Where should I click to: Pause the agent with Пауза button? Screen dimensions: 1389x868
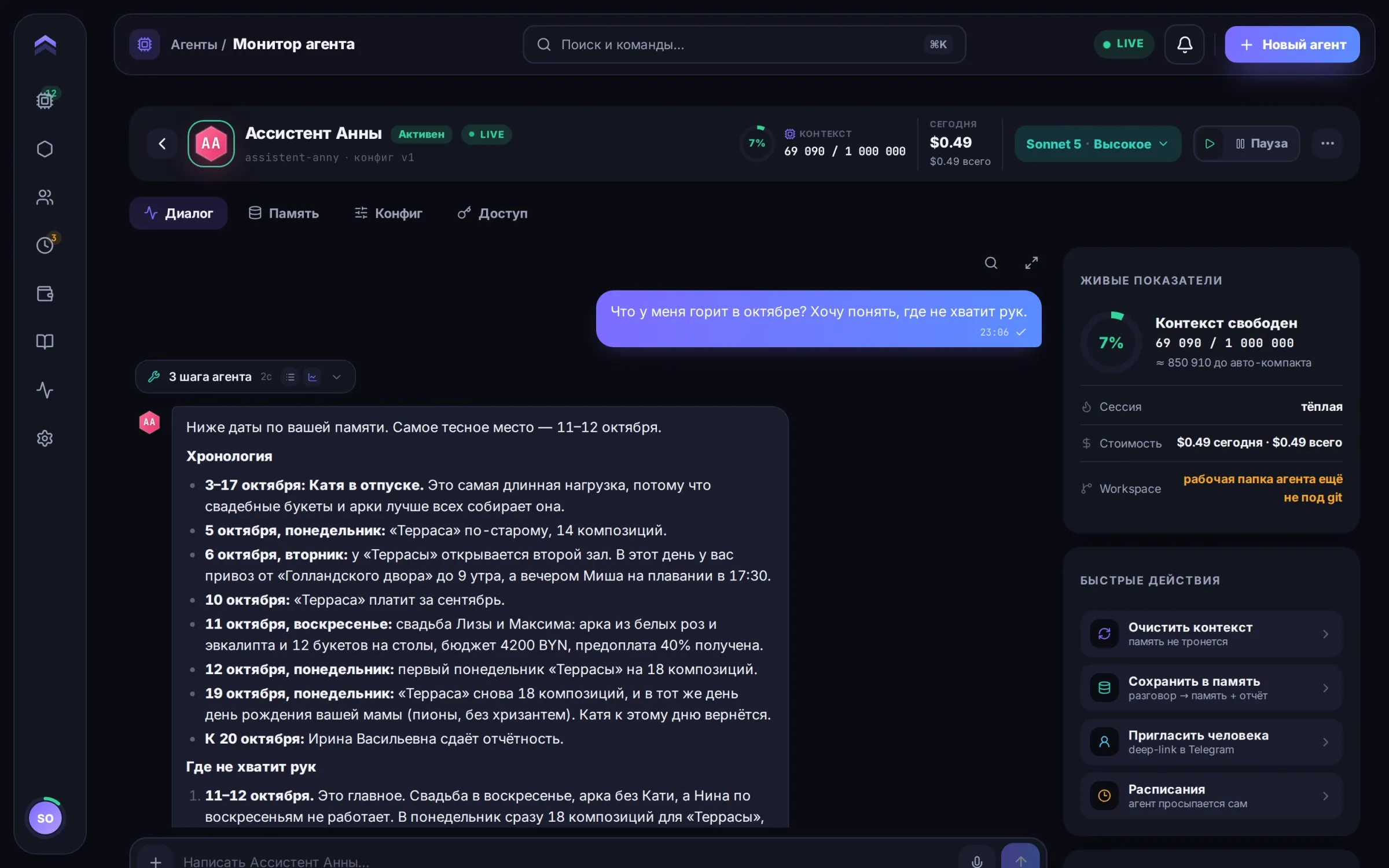click(1262, 144)
